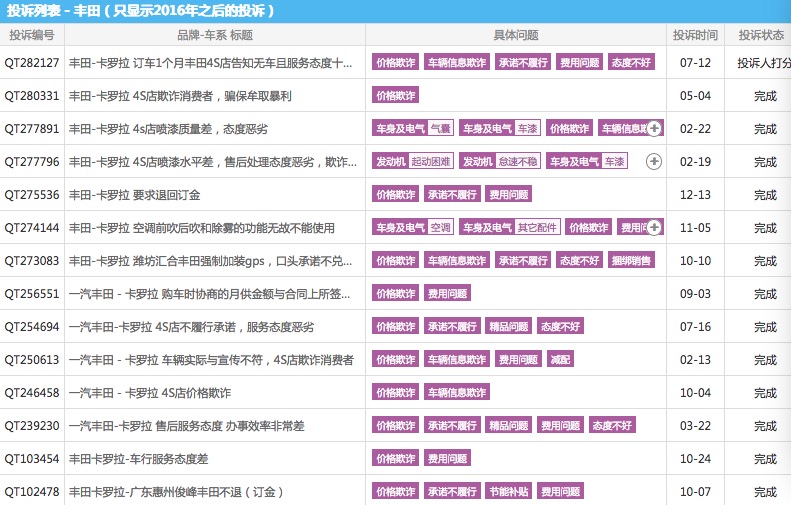This screenshot has width=791, height=505.
Task: Select complaint number QT102478
Action: (x=32, y=492)
